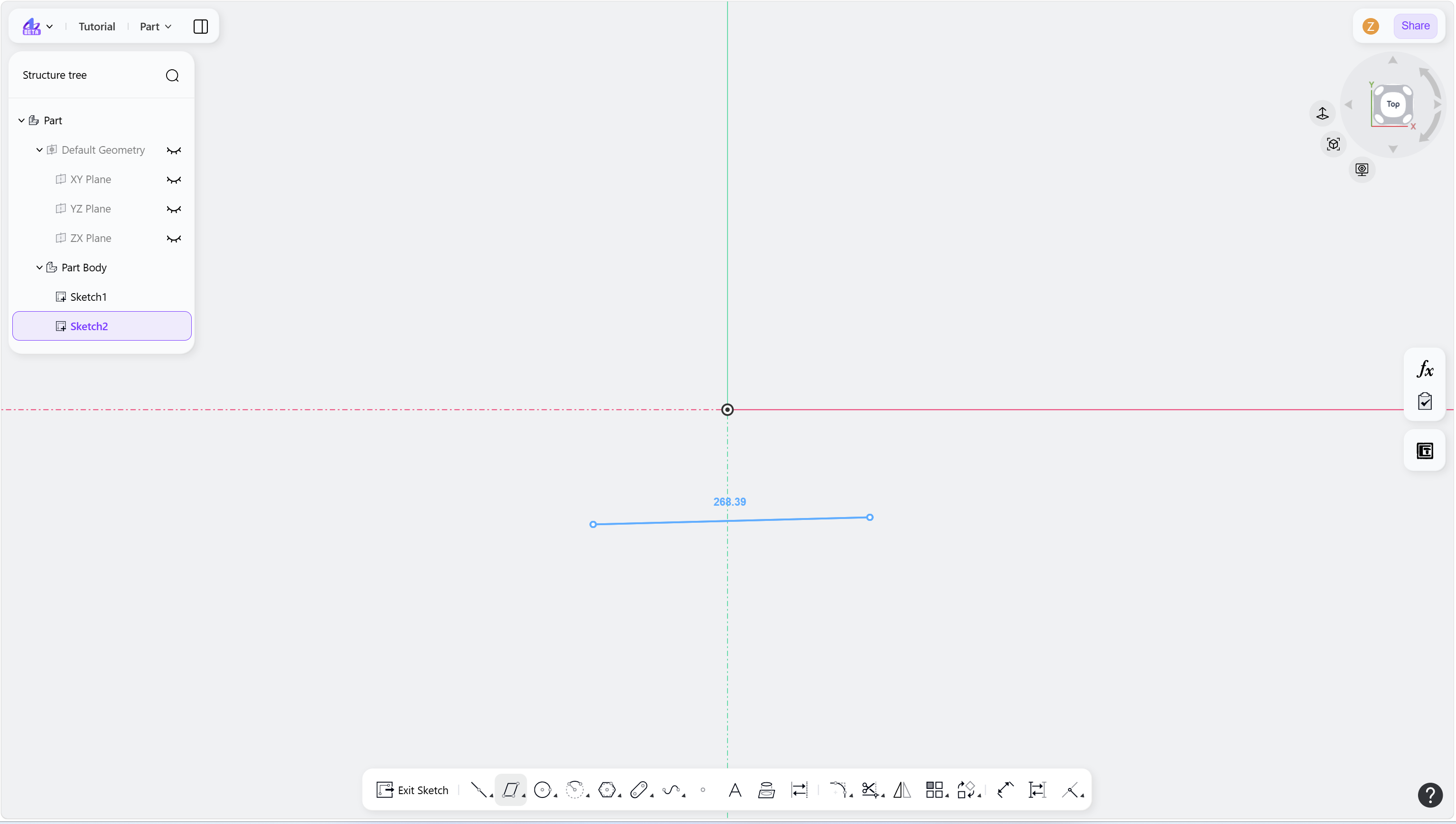Image resolution: width=1456 pixels, height=824 pixels.
Task: Select the Parallelogram shape tool
Action: (510, 789)
